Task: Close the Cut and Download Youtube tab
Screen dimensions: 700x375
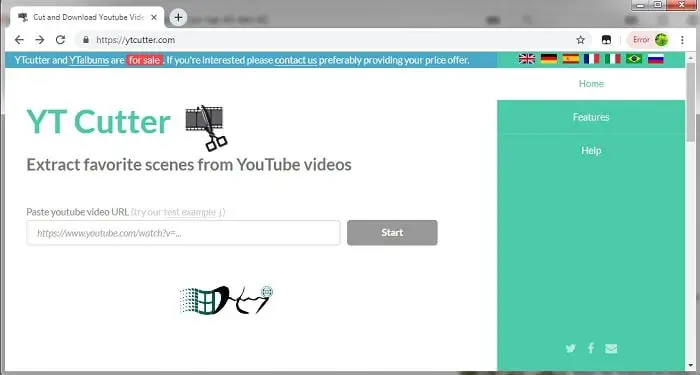Action: point(154,17)
